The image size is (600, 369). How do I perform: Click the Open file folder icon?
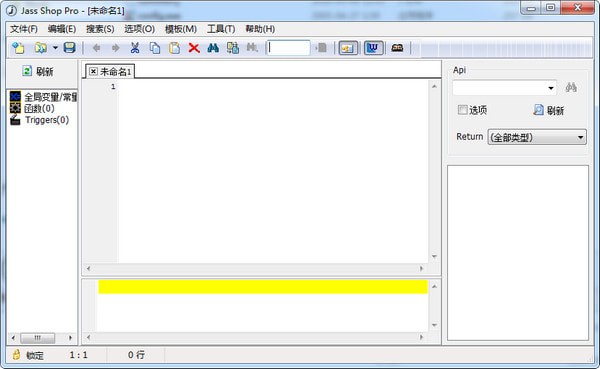(41, 48)
